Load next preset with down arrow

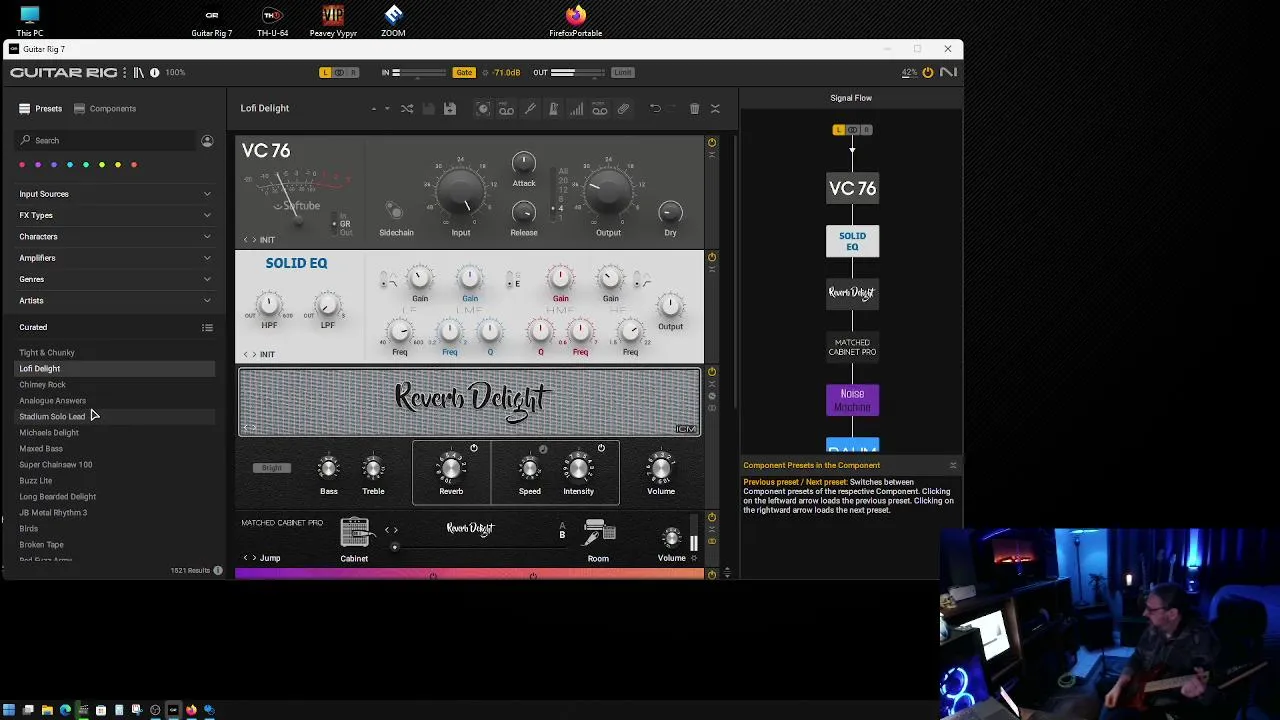tap(387, 109)
